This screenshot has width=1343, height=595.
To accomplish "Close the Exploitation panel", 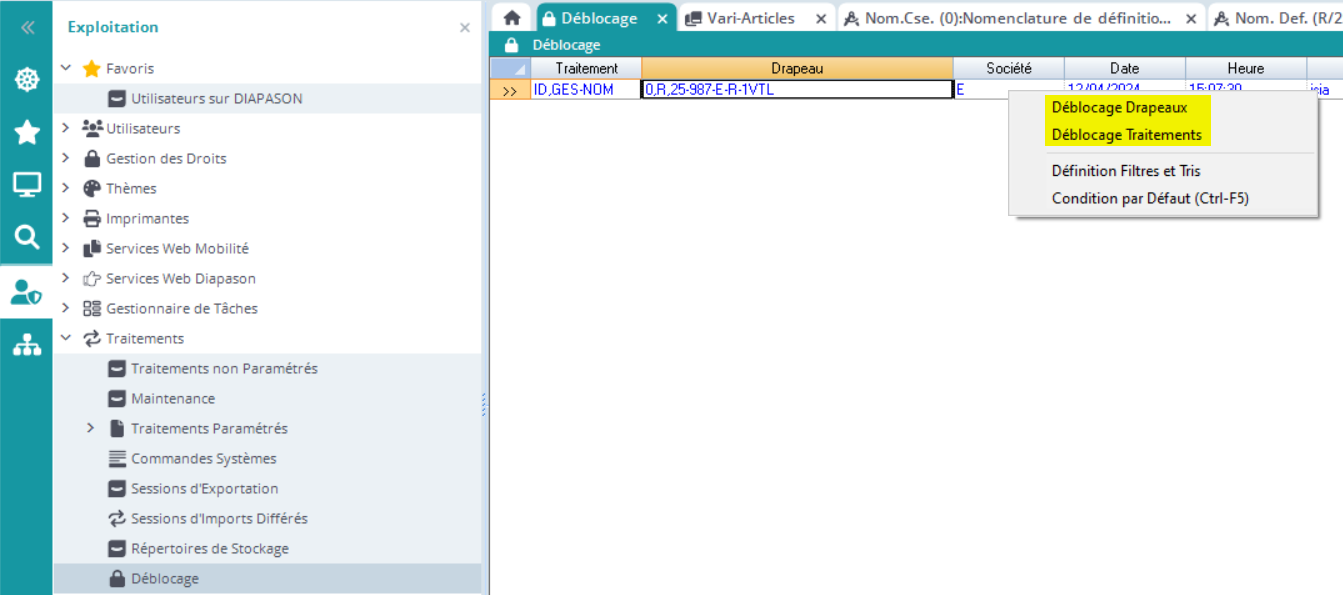I will 464,28.
